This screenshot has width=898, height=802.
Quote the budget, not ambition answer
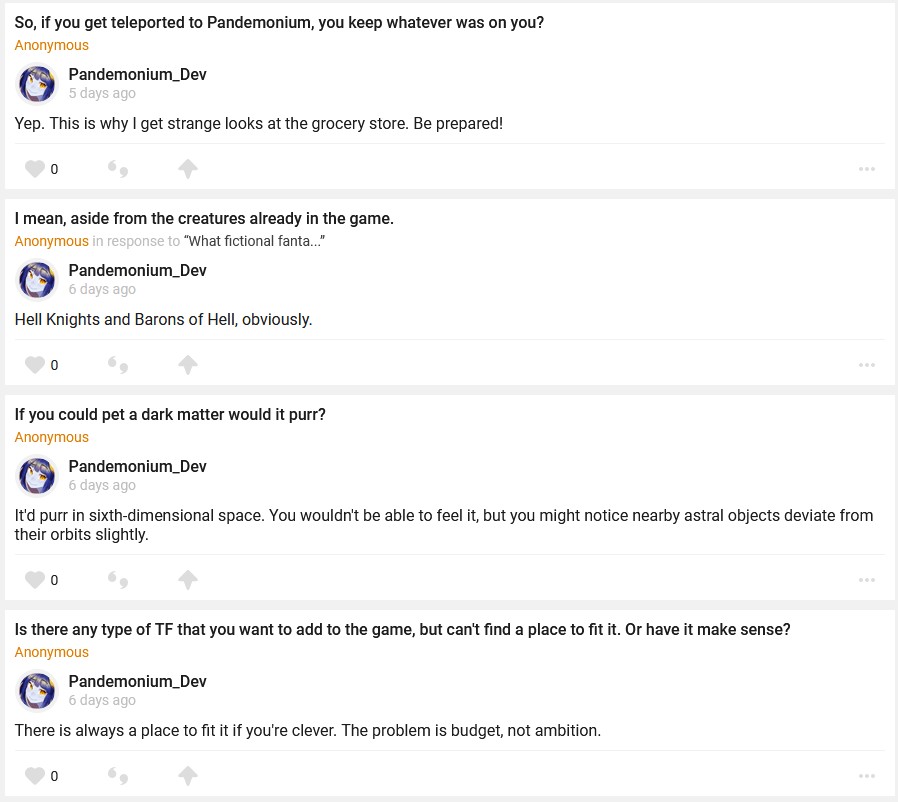coord(118,776)
